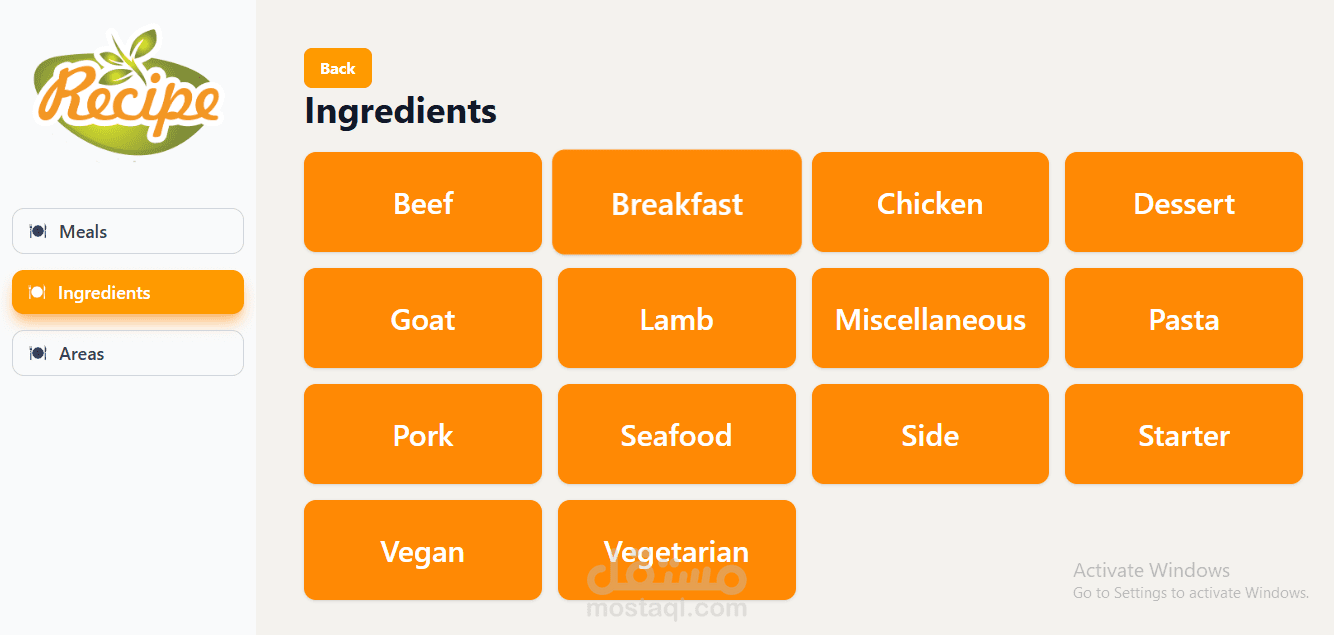The image size is (1334, 635).
Task: Select the Chicken card
Action: (x=930, y=202)
